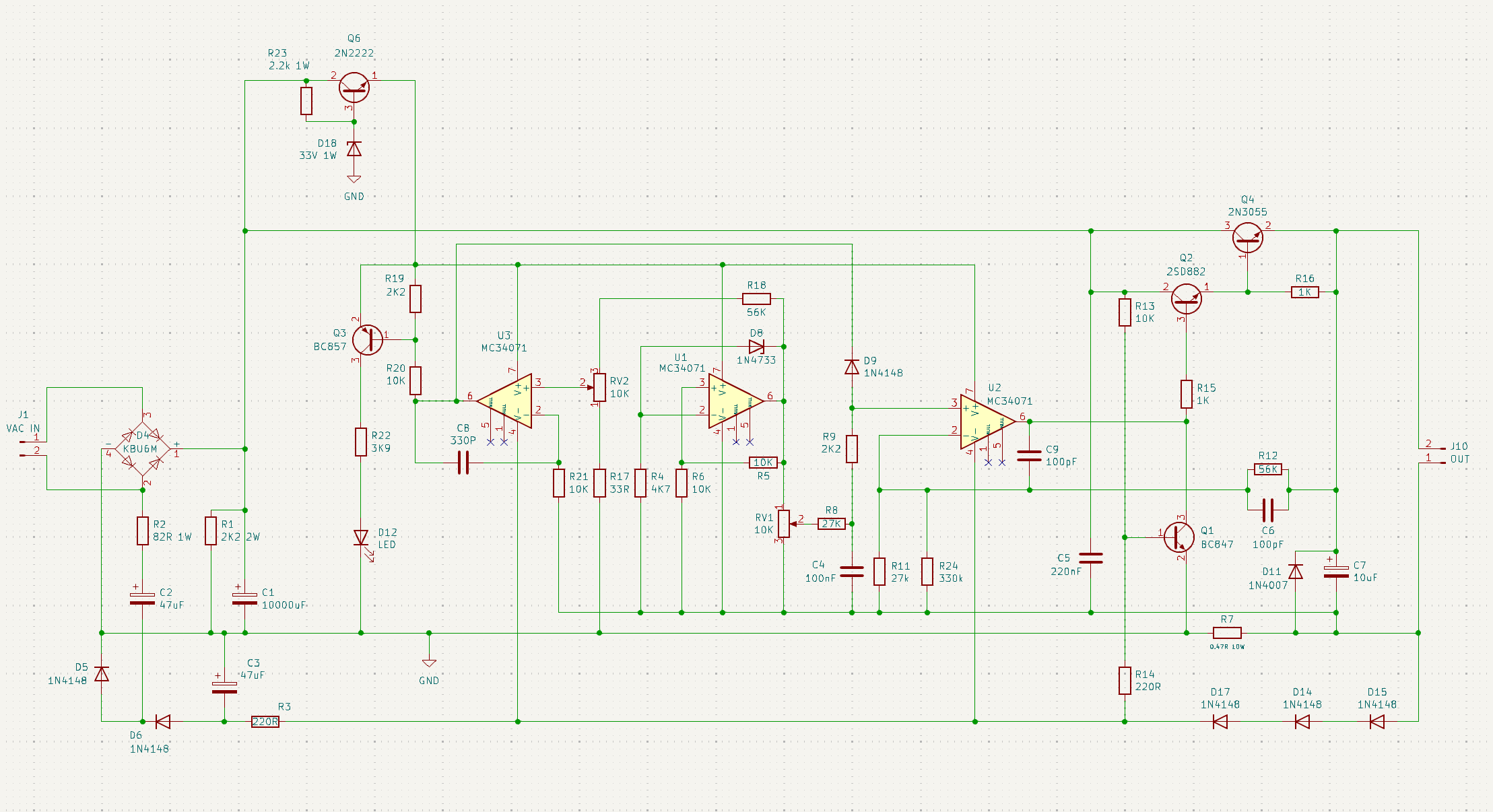The width and height of the screenshot is (1493, 812).
Task: Select the R7 0.47R resistor symbol
Action: [1227, 633]
